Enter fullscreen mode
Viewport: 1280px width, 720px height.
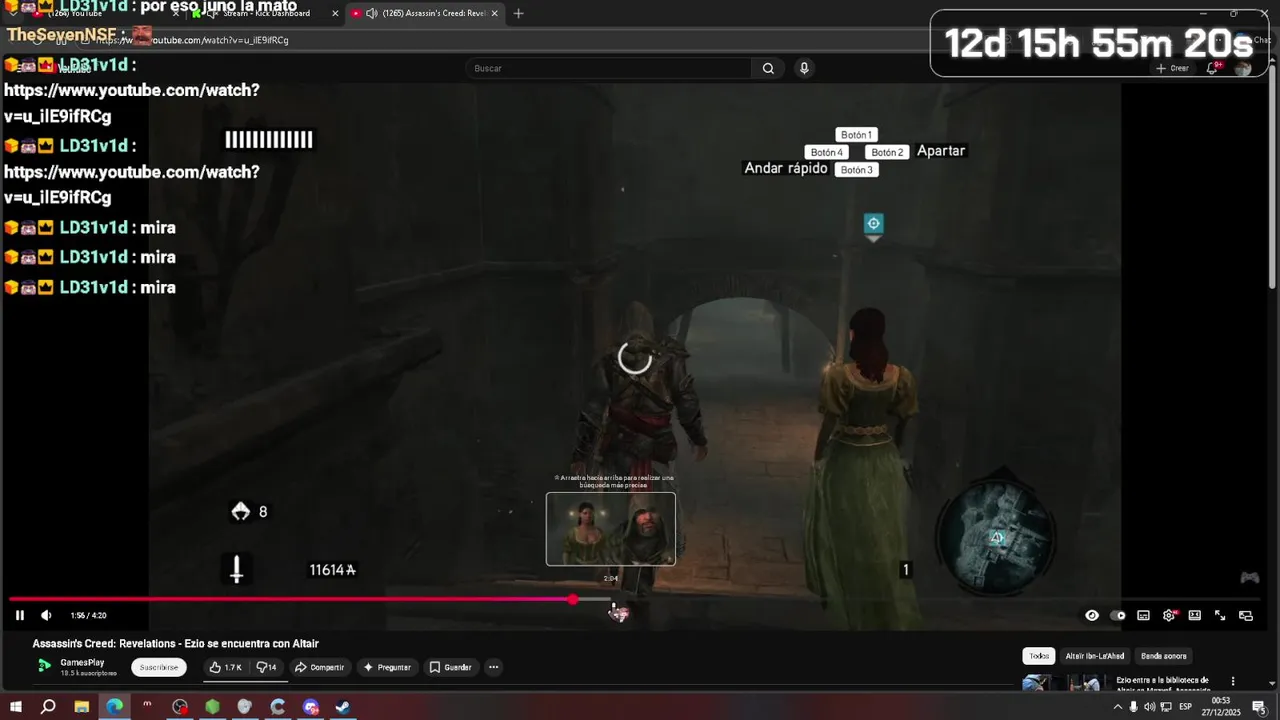pos(1220,615)
